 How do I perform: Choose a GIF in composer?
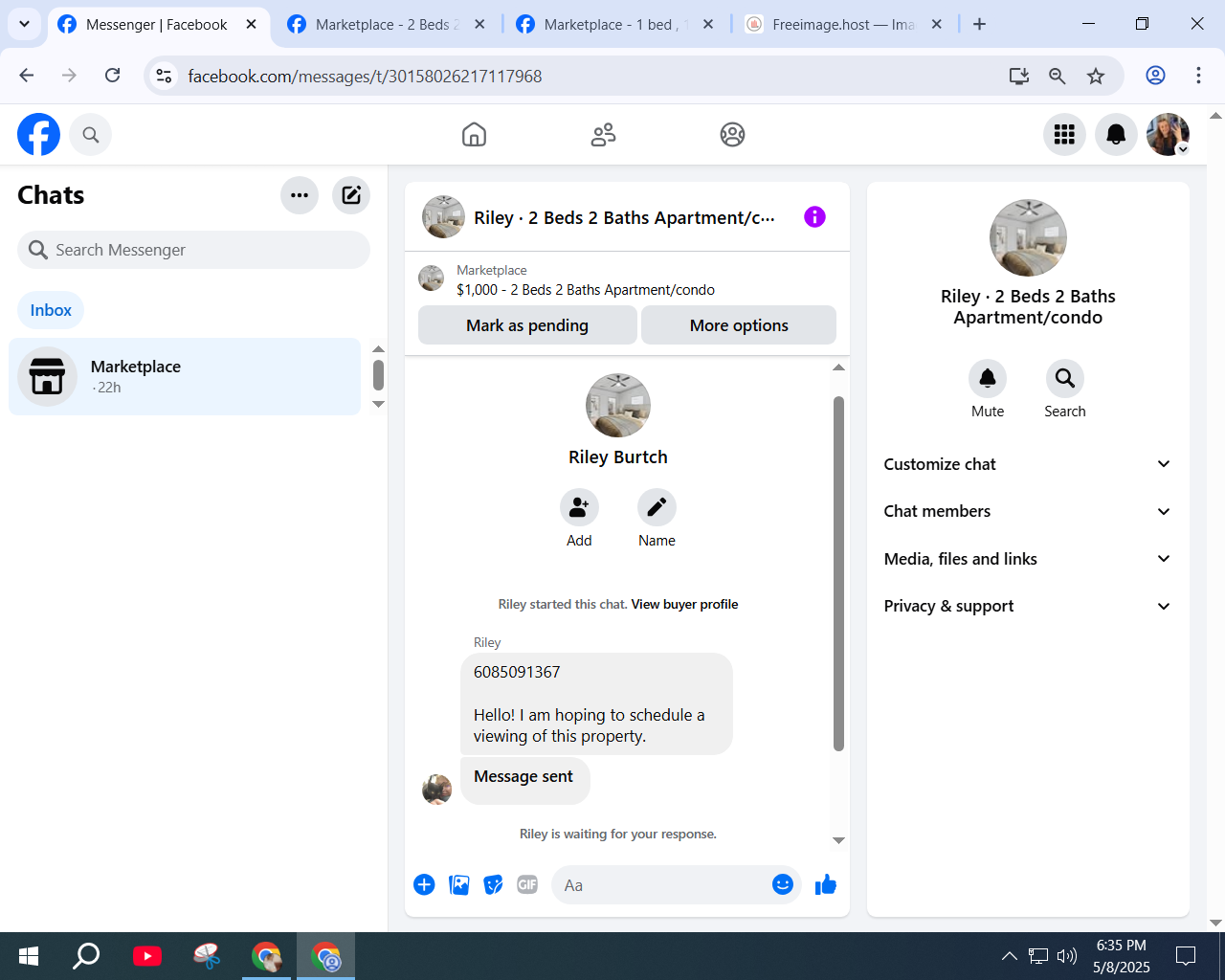(527, 885)
